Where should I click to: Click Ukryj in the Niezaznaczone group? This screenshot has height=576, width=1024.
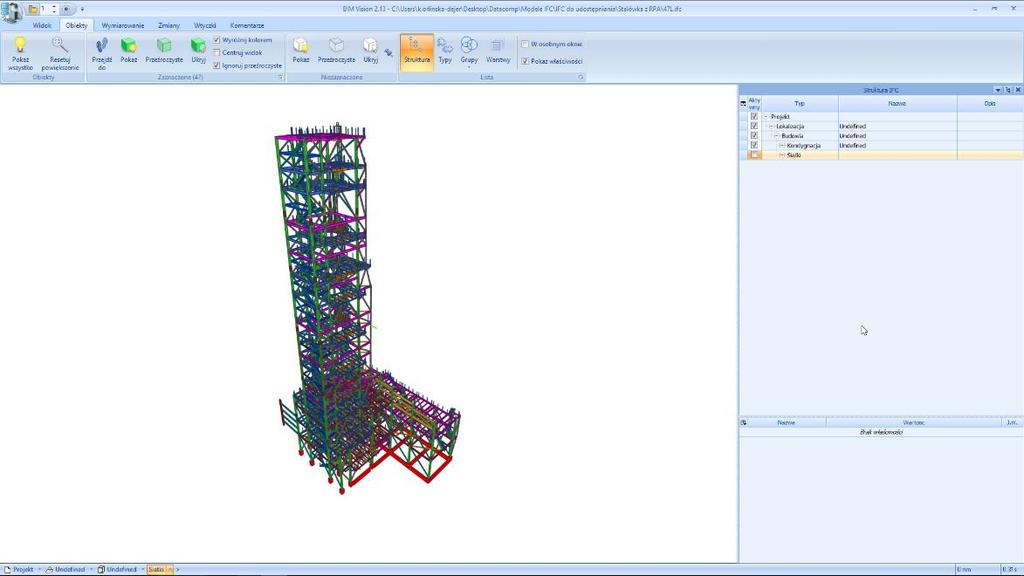370,50
